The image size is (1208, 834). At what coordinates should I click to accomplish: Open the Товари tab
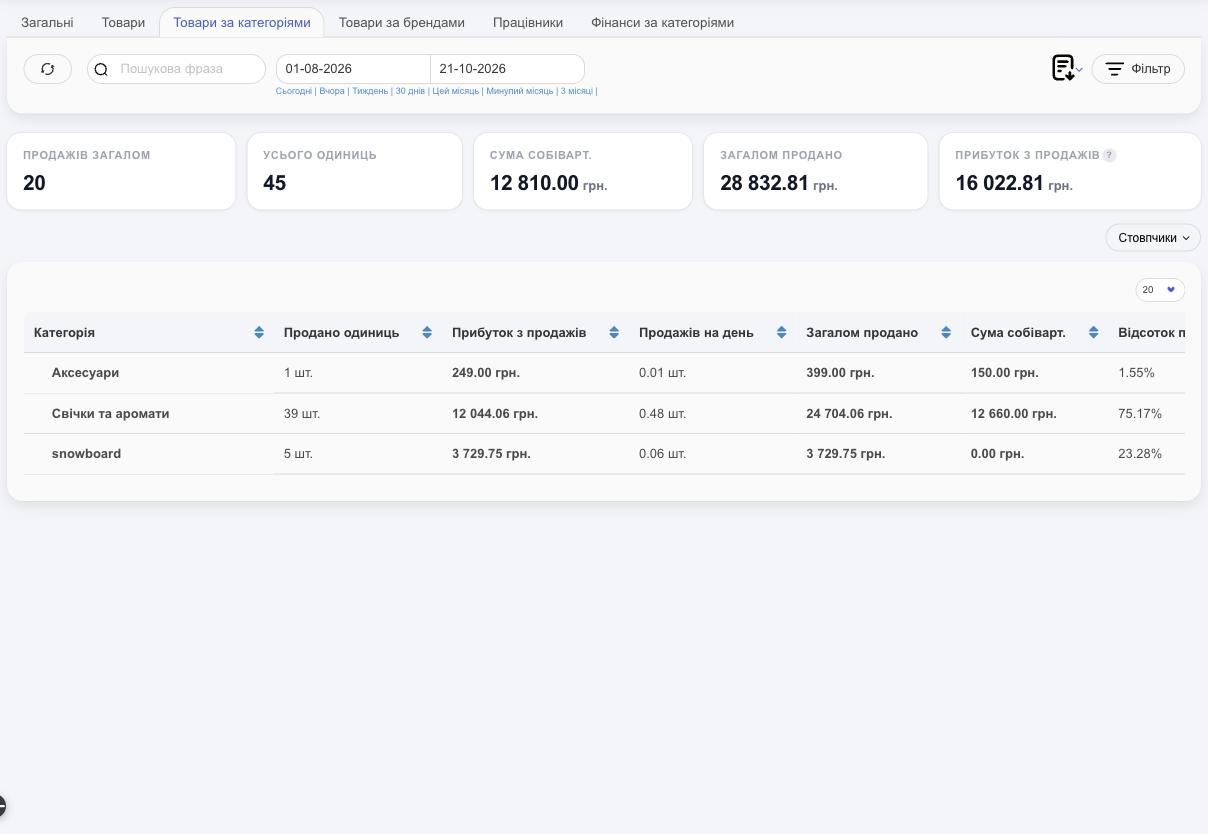pyautogui.click(x=123, y=22)
